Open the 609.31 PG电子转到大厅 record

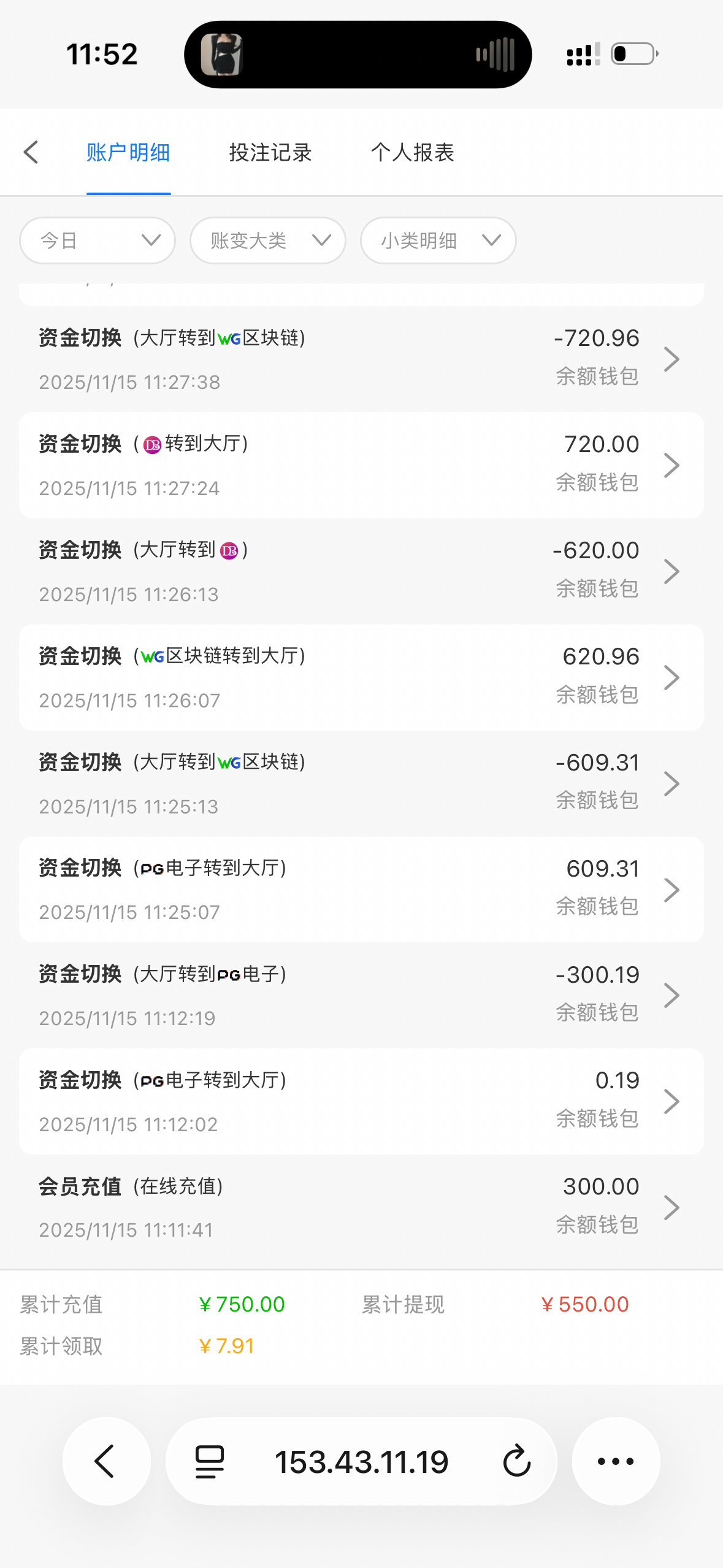361,890
